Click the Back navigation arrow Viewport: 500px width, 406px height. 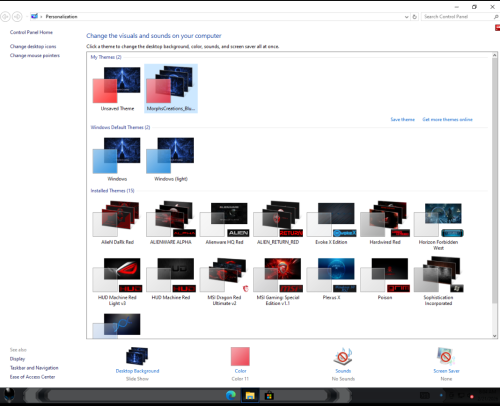tap(5, 16)
